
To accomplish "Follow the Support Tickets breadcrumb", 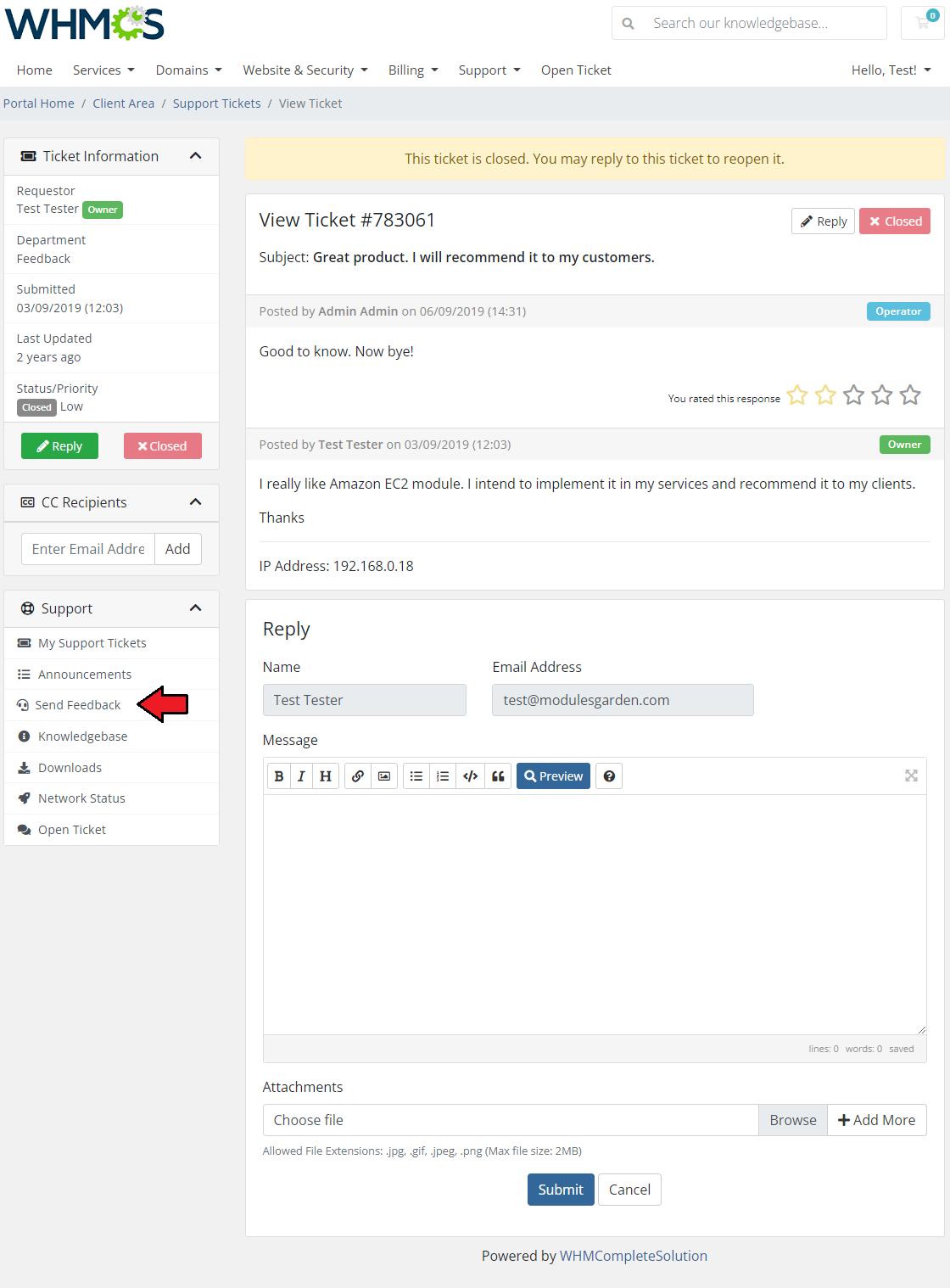I will click(217, 104).
